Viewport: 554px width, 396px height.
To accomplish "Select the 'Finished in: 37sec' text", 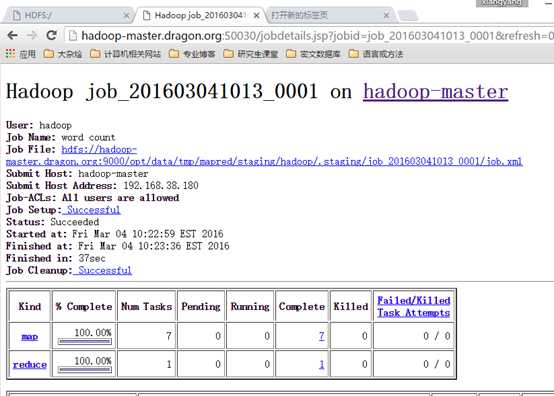I will coord(55,258).
